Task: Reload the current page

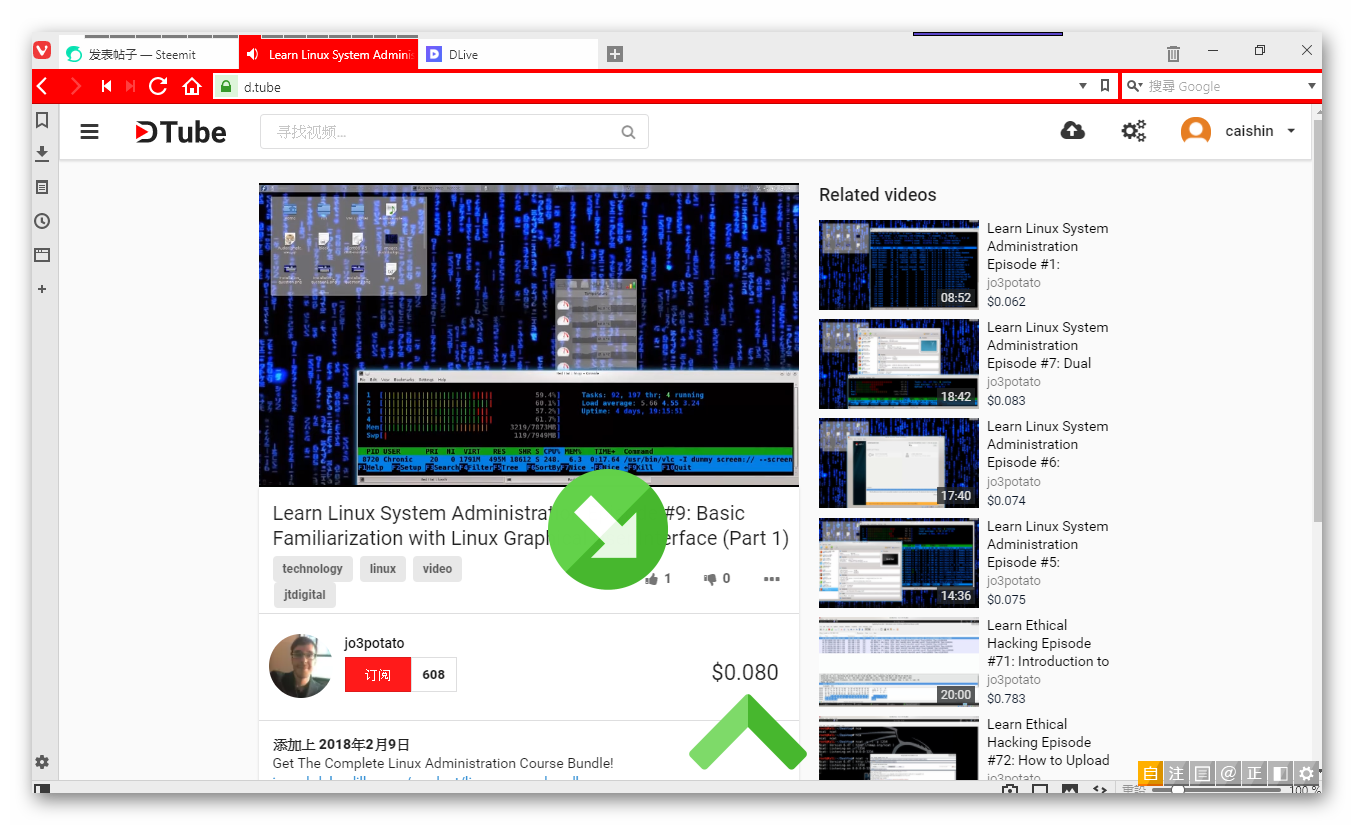Action: click(157, 87)
